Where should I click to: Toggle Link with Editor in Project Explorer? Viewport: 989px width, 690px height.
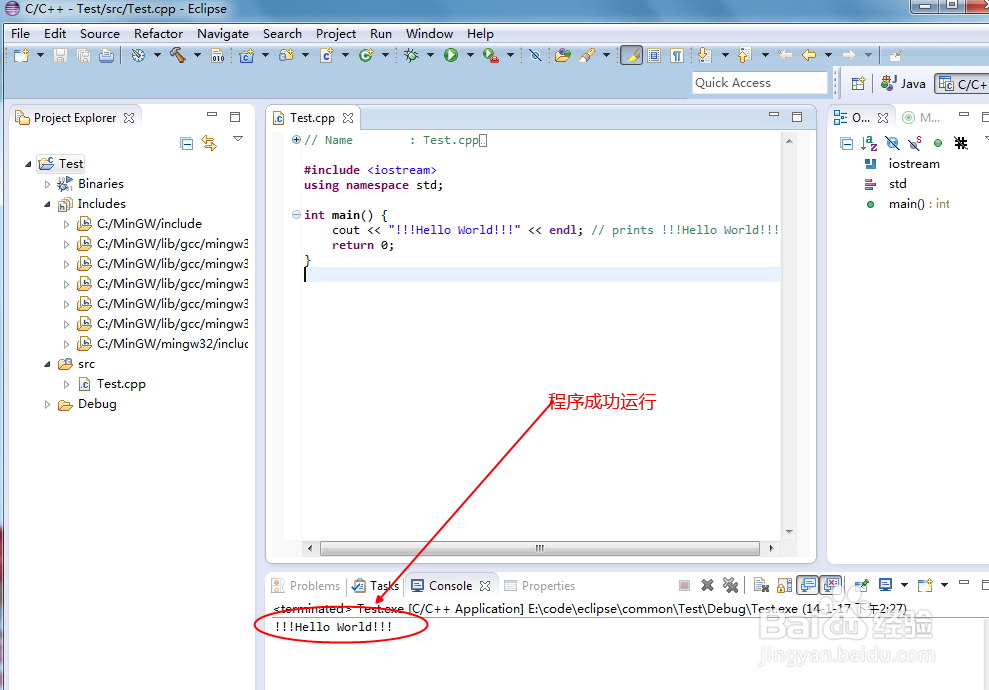[x=209, y=143]
